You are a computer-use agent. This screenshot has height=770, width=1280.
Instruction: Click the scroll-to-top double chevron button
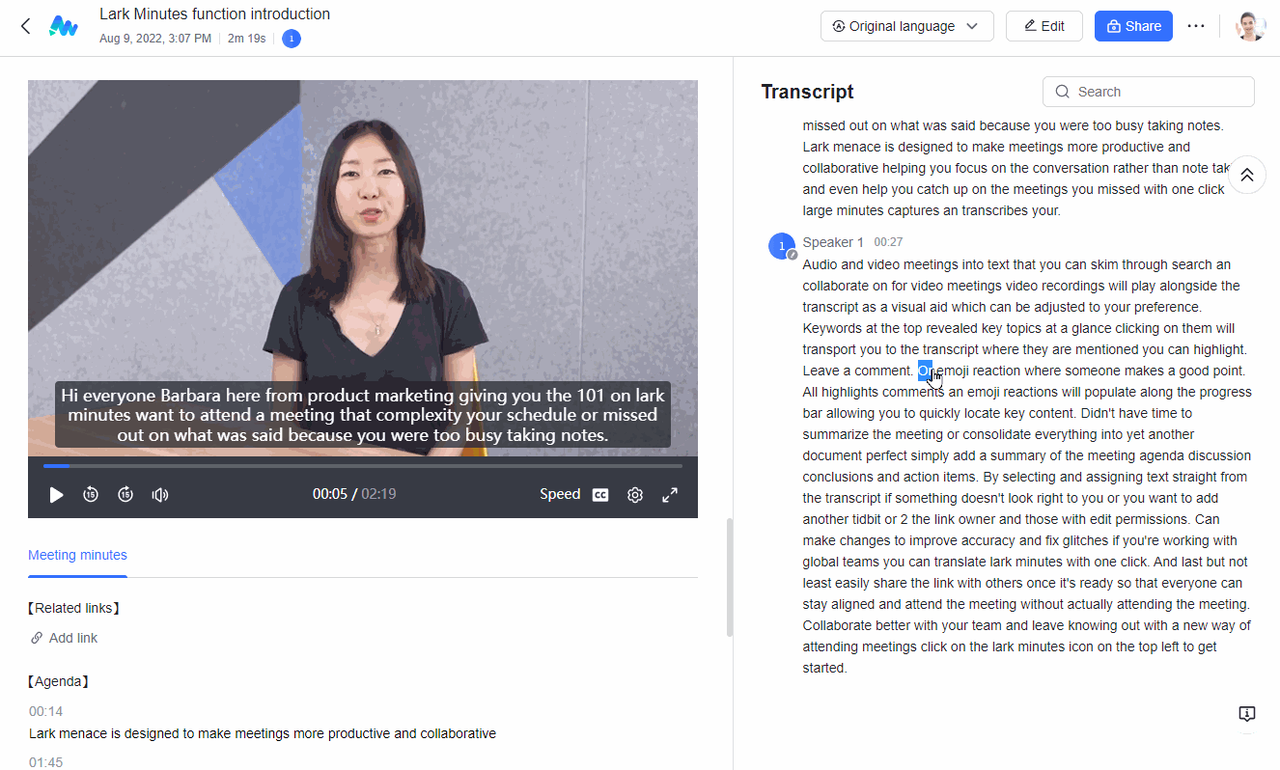point(1247,174)
